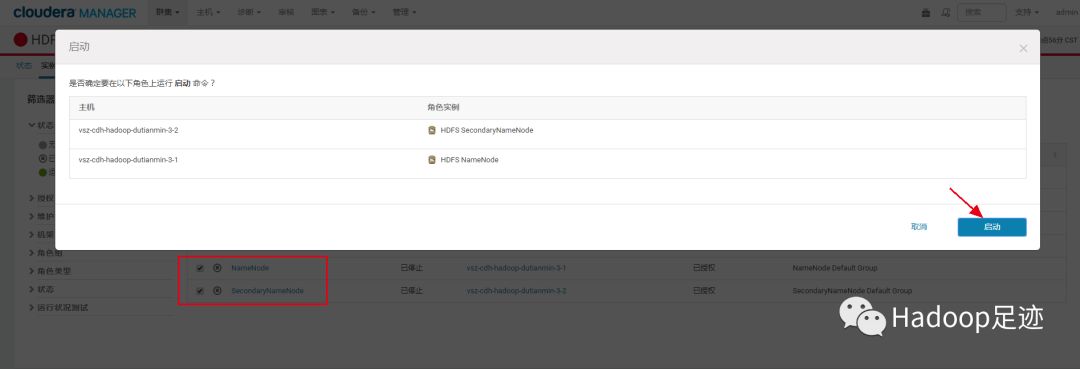Click 已授权 cell in SecondaryNameNode row
Image resolution: width=1080 pixels, height=369 pixels.
click(704, 291)
